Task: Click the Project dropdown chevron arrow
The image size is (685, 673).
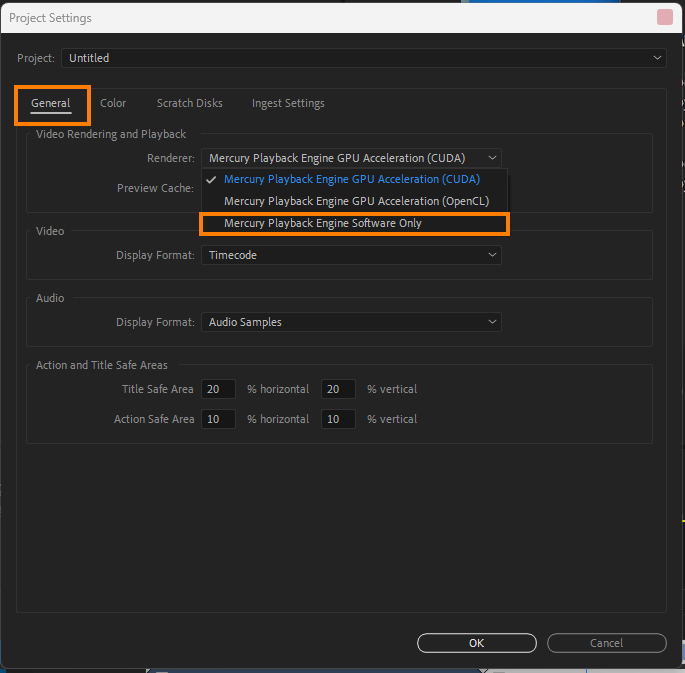Action: click(657, 58)
